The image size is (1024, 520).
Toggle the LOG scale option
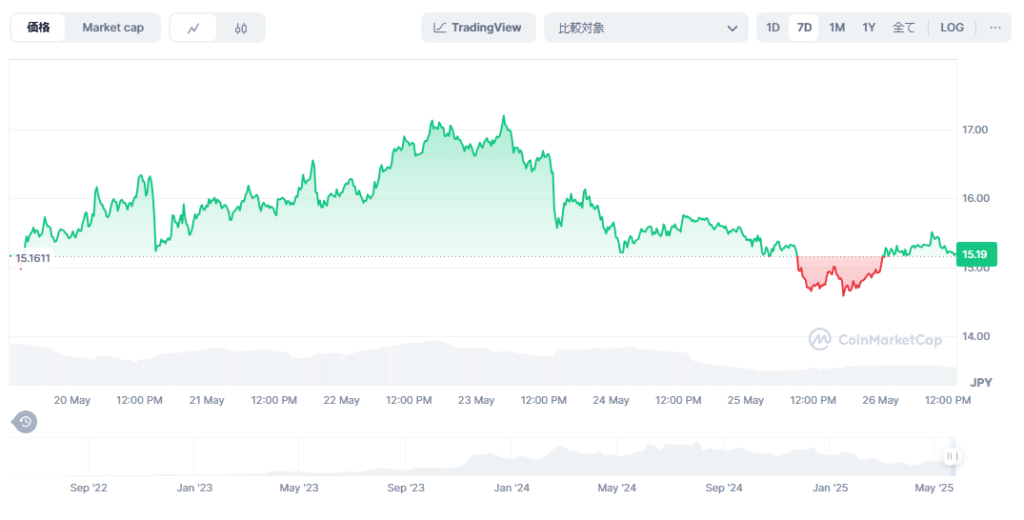[952, 28]
